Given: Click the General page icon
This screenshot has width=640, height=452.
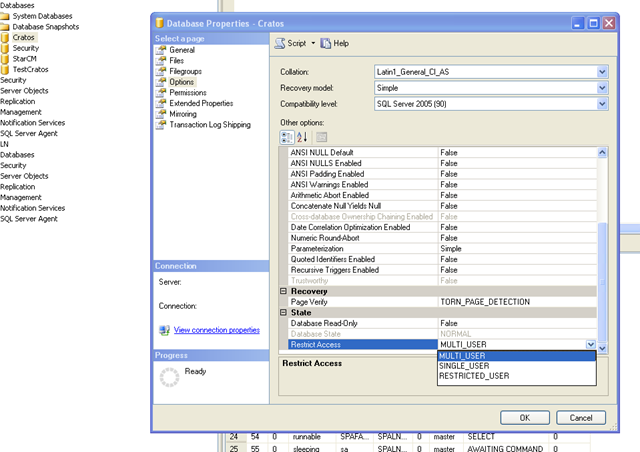Looking at the screenshot, I should (x=161, y=50).
